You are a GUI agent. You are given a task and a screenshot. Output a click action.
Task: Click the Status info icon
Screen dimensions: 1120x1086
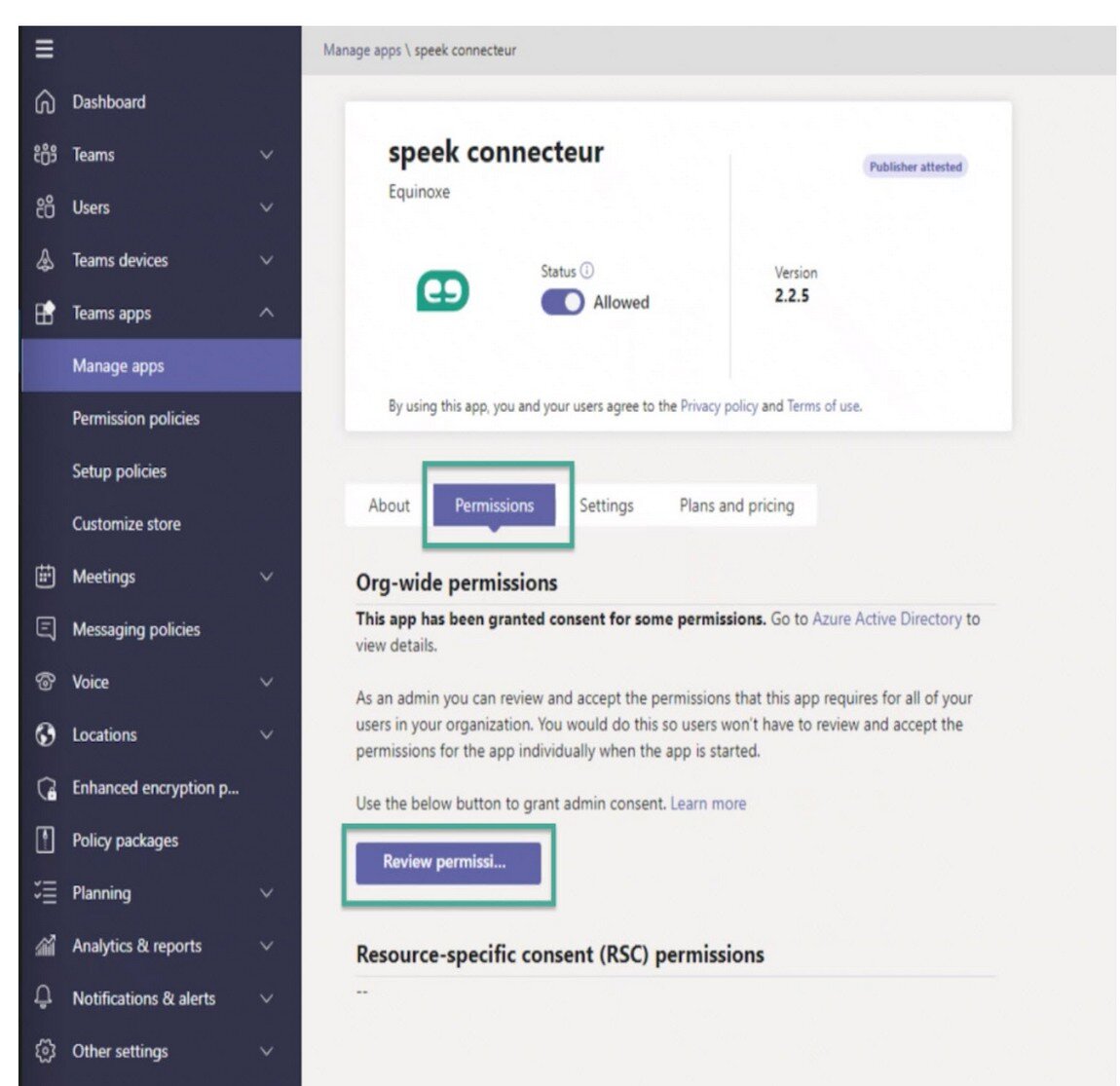point(587,270)
